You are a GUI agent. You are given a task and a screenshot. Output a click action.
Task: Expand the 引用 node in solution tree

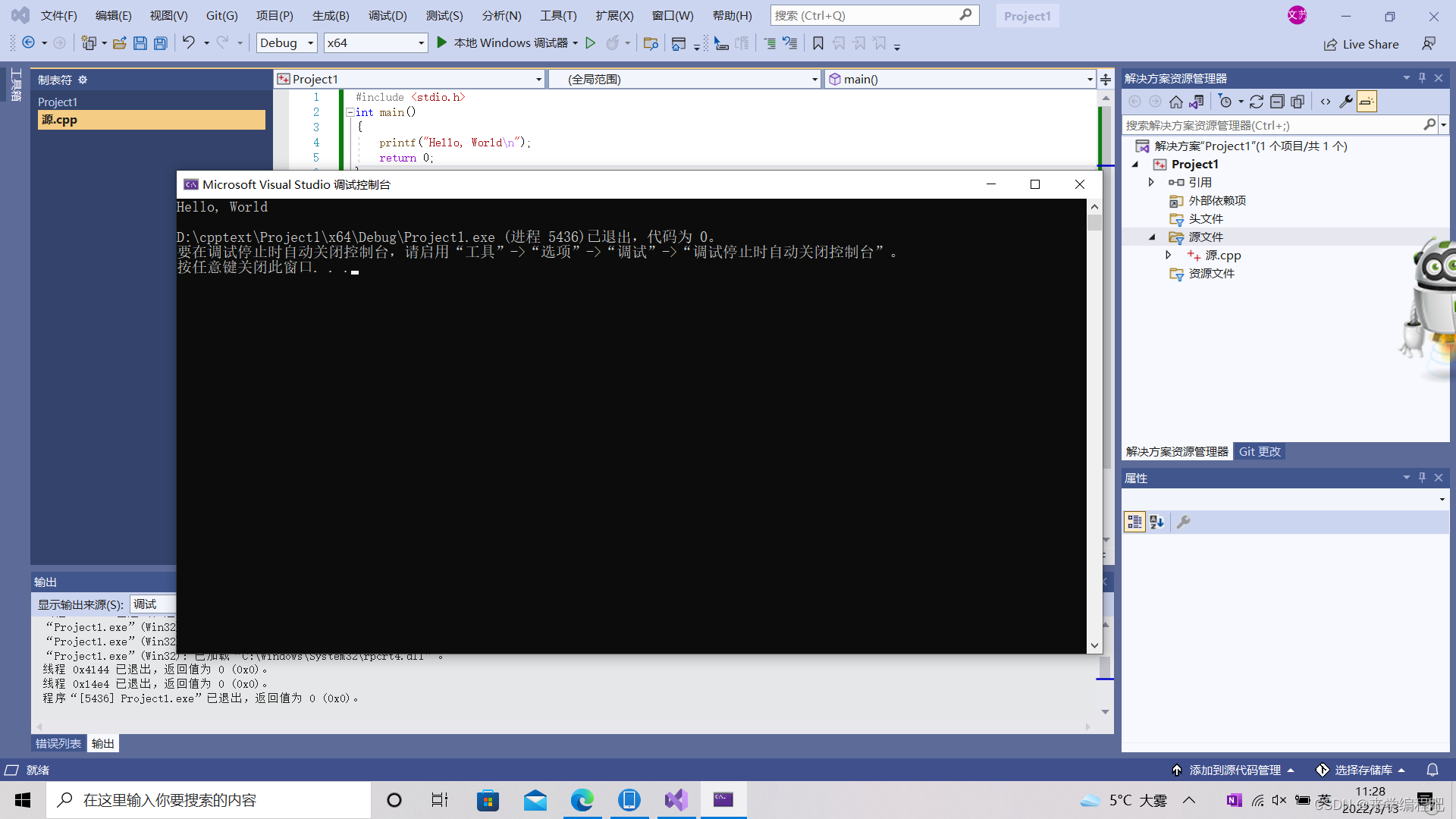tap(1151, 182)
